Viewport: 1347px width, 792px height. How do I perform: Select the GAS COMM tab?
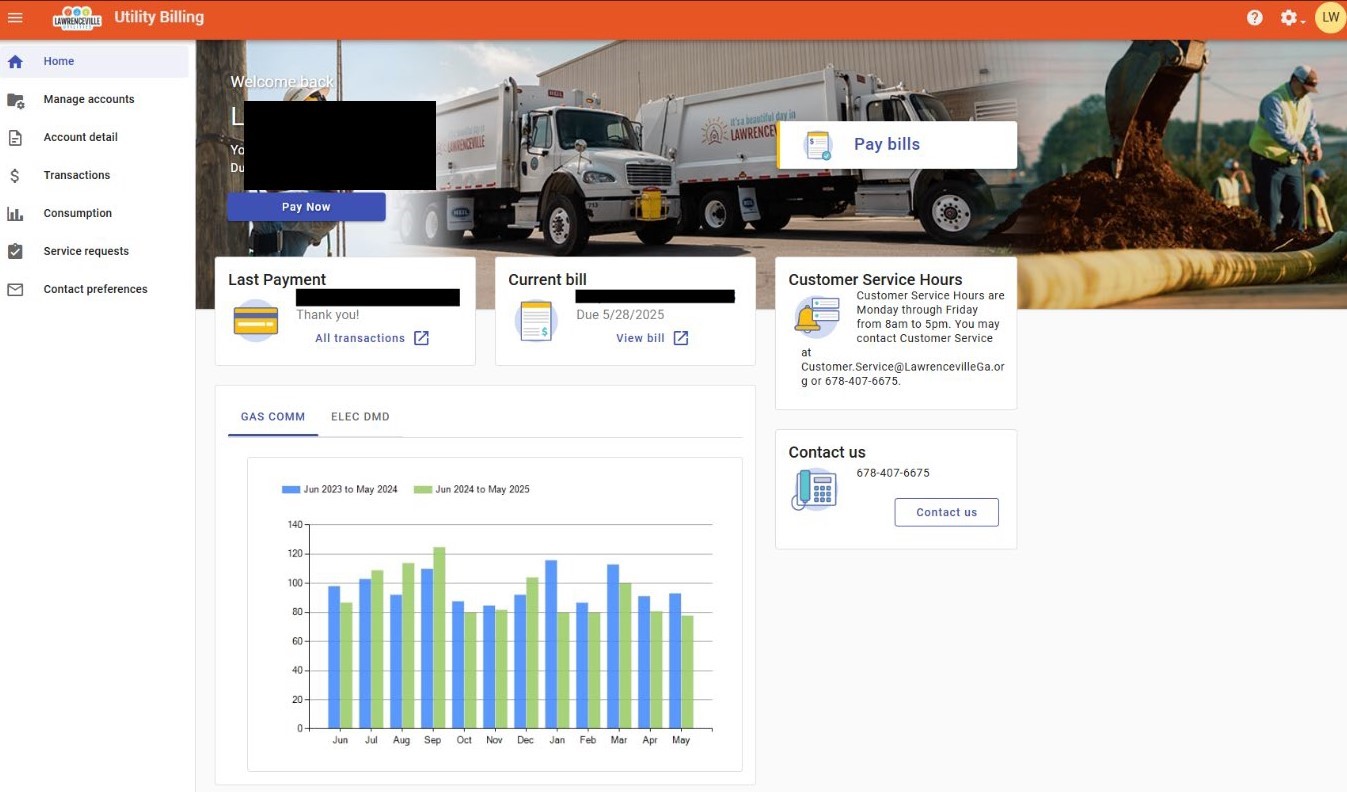272,416
